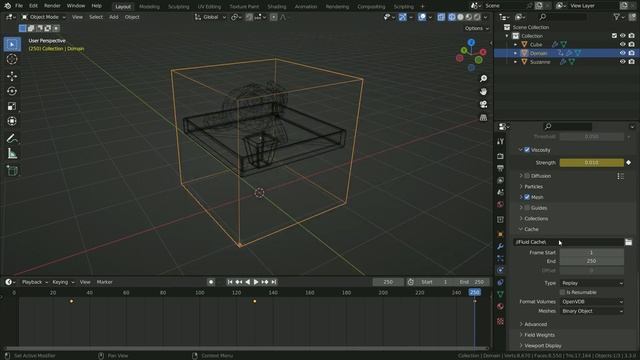Screen dimensions: 640x360
Task: Select the Move tool
Action: click(x=12, y=76)
